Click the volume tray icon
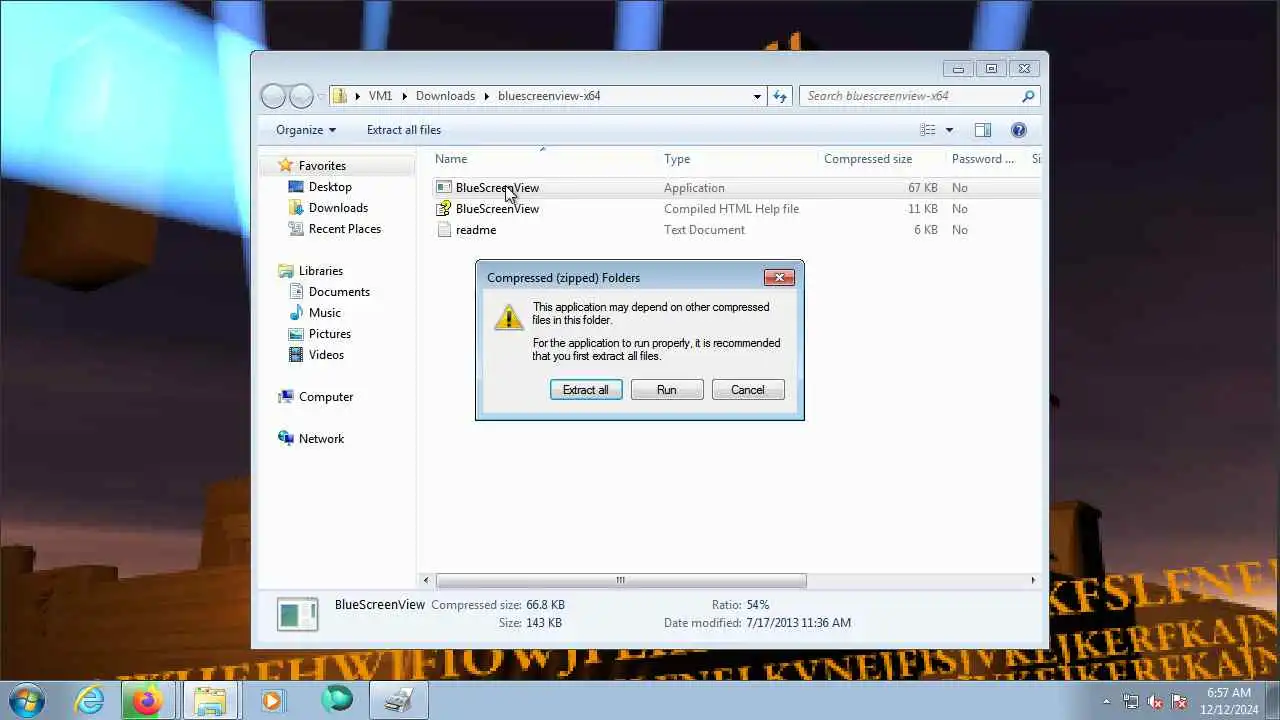 click(x=1155, y=702)
